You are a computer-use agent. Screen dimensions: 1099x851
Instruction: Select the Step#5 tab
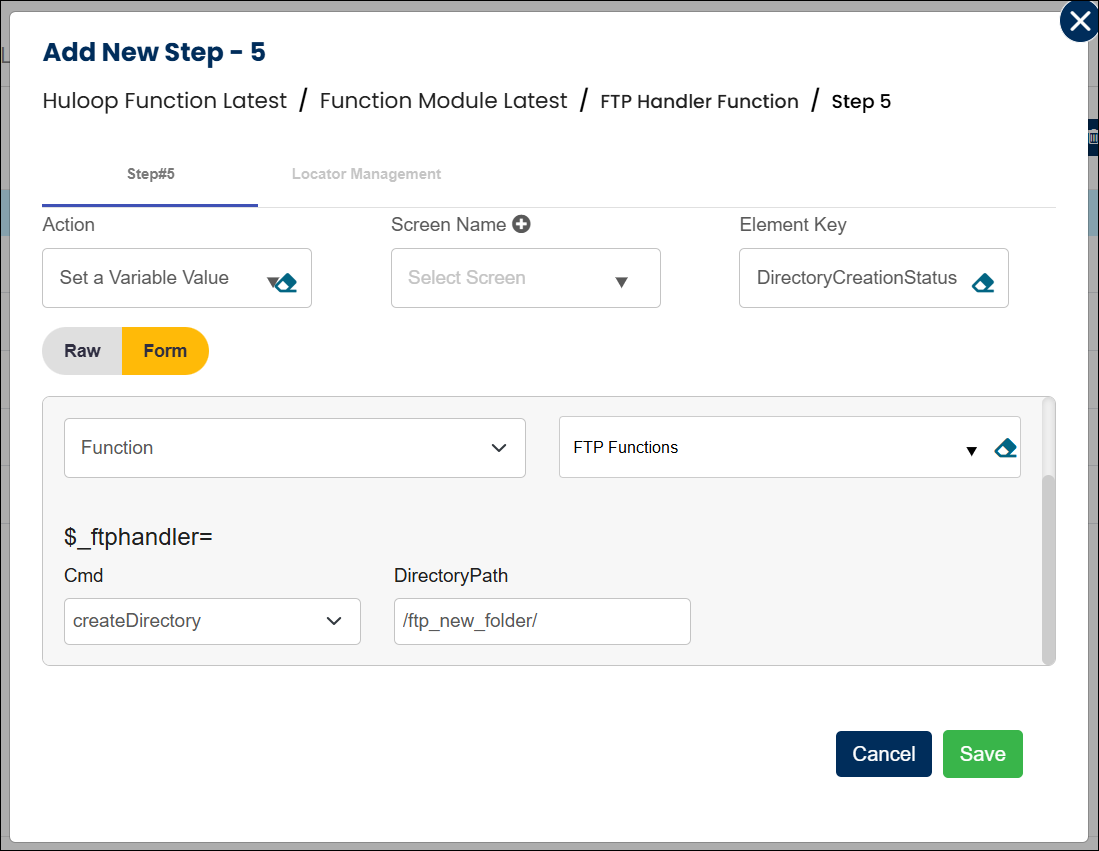pyautogui.click(x=150, y=174)
